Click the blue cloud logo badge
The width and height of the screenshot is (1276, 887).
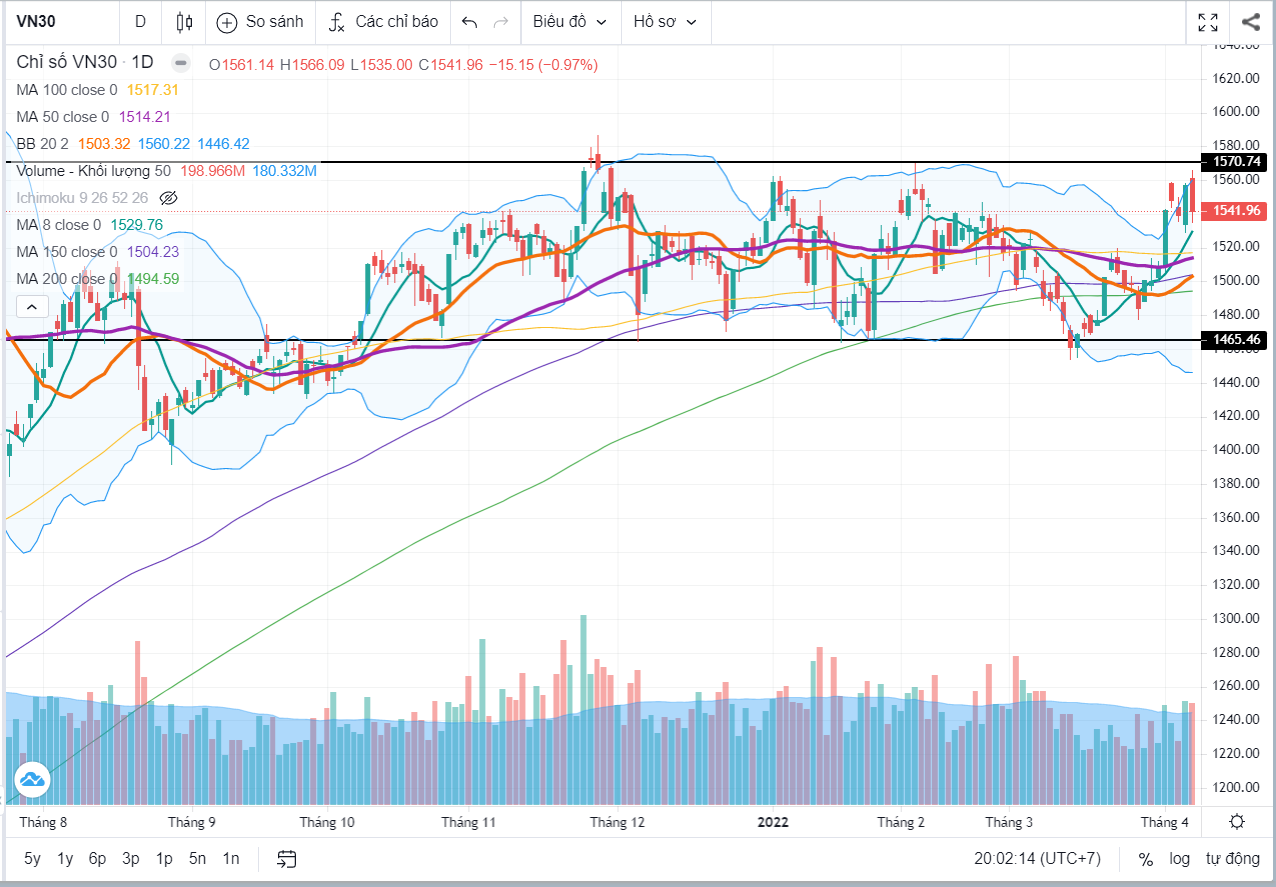pos(31,779)
